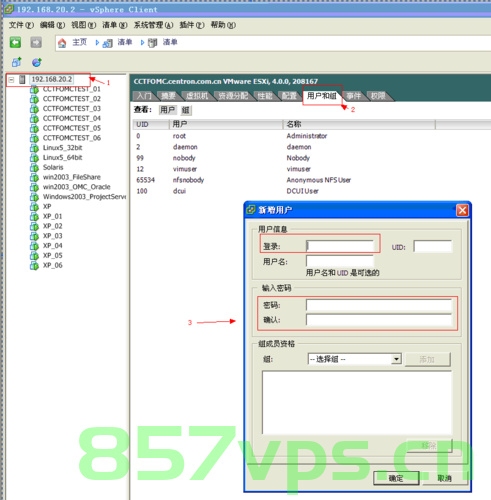Switch to the 性能 tab
Image resolution: width=491 pixels, height=500 pixels.
[265, 96]
